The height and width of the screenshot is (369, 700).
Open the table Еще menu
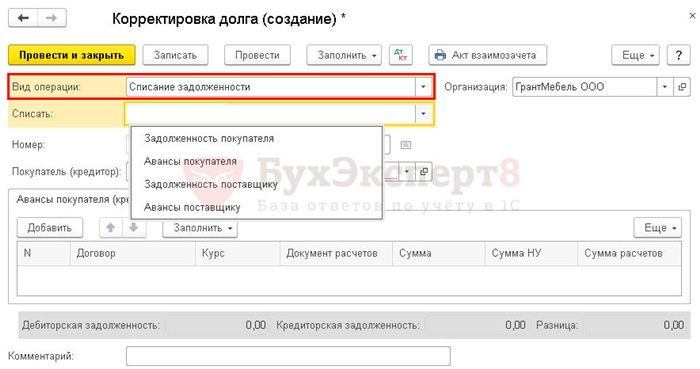click(x=658, y=228)
